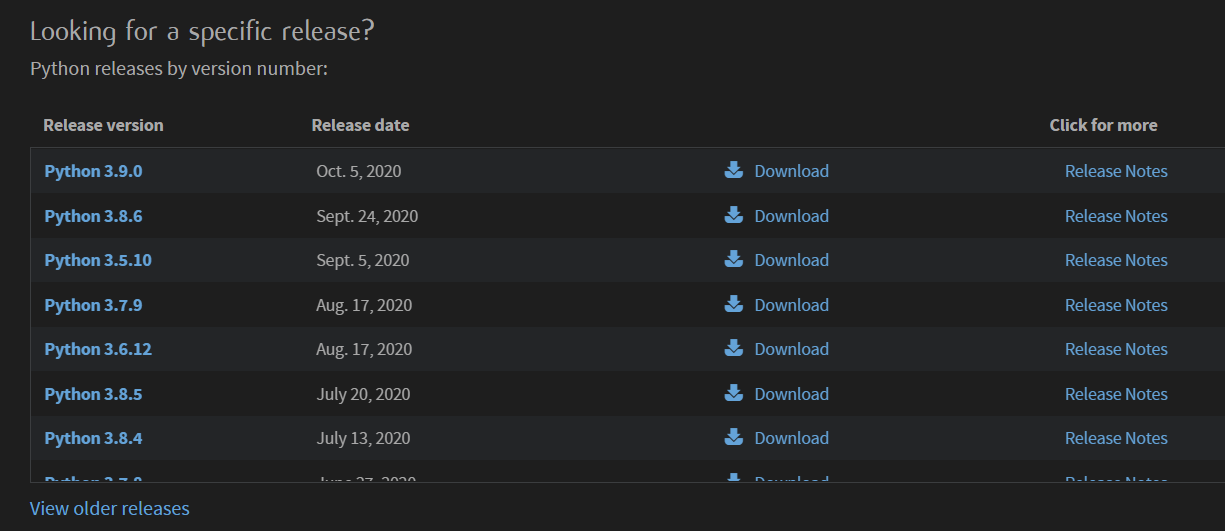Follow the View older releases link

pyautogui.click(x=110, y=508)
